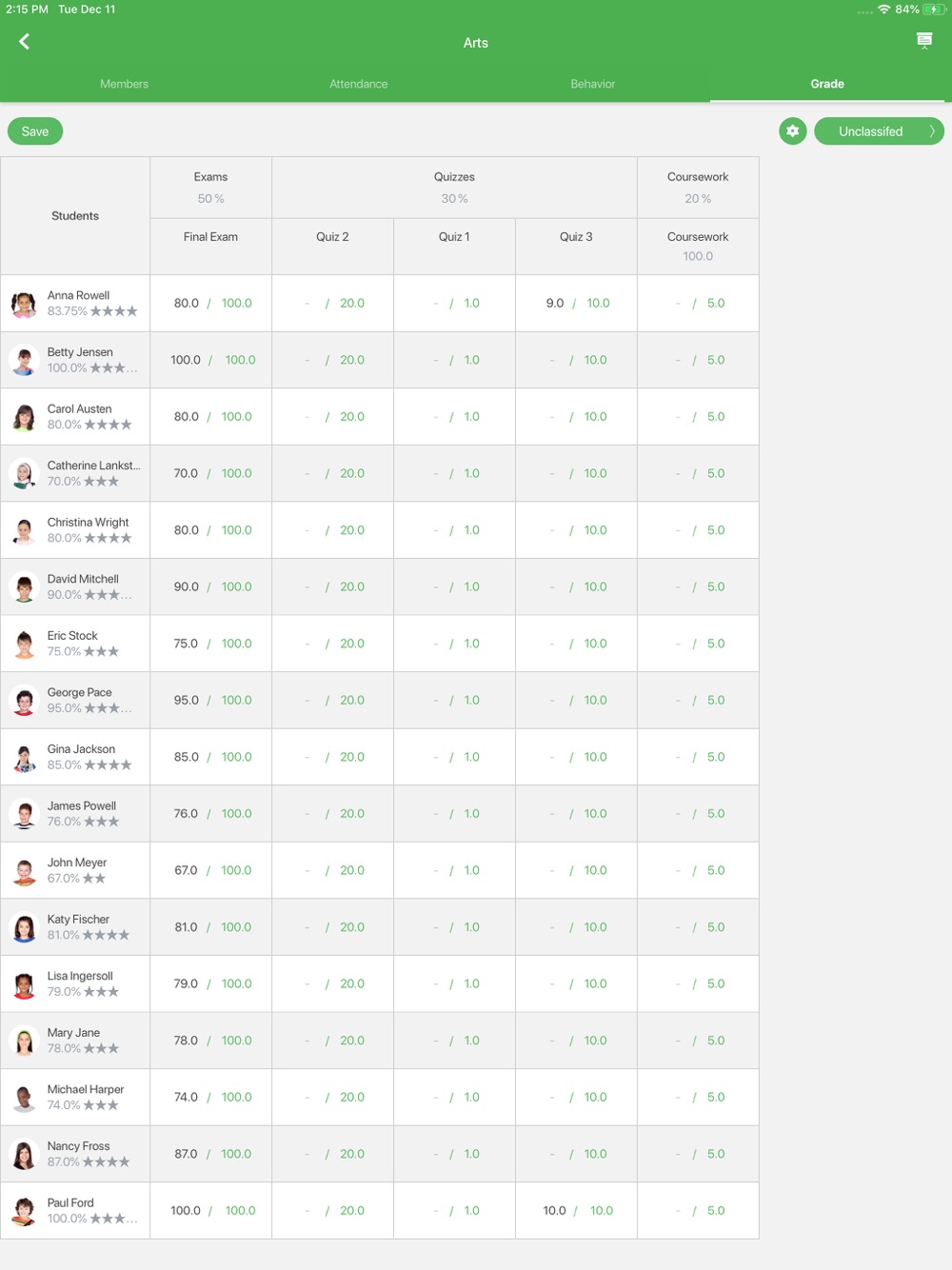The image size is (952, 1270).
Task: Open the Behavior tab
Action: [x=592, y=84]
